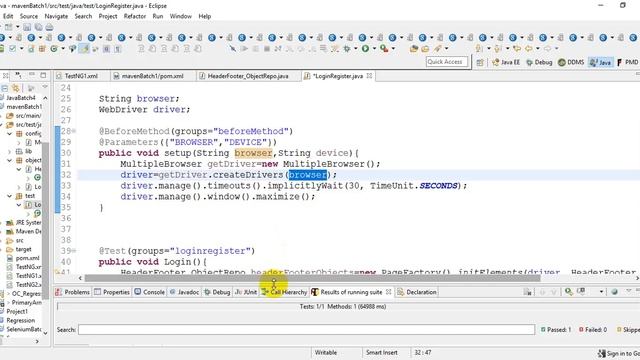640x360 pixels.
Task: Close the LoginRegister.java editor tab
Action: point(369,76)
